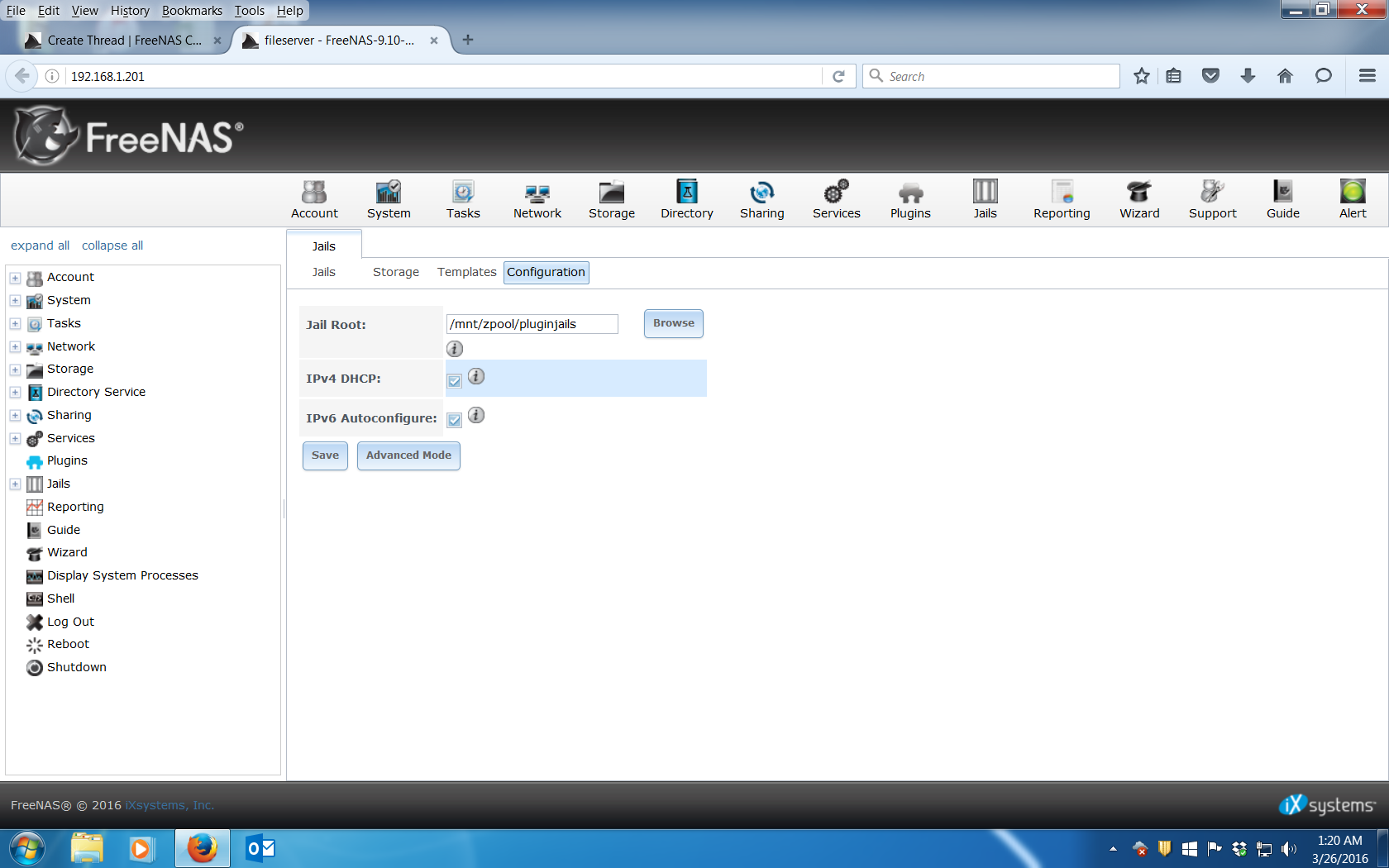Expand the Sharing tree node
This screenshot has width=1389, height=868.
(x=15, y=416)
